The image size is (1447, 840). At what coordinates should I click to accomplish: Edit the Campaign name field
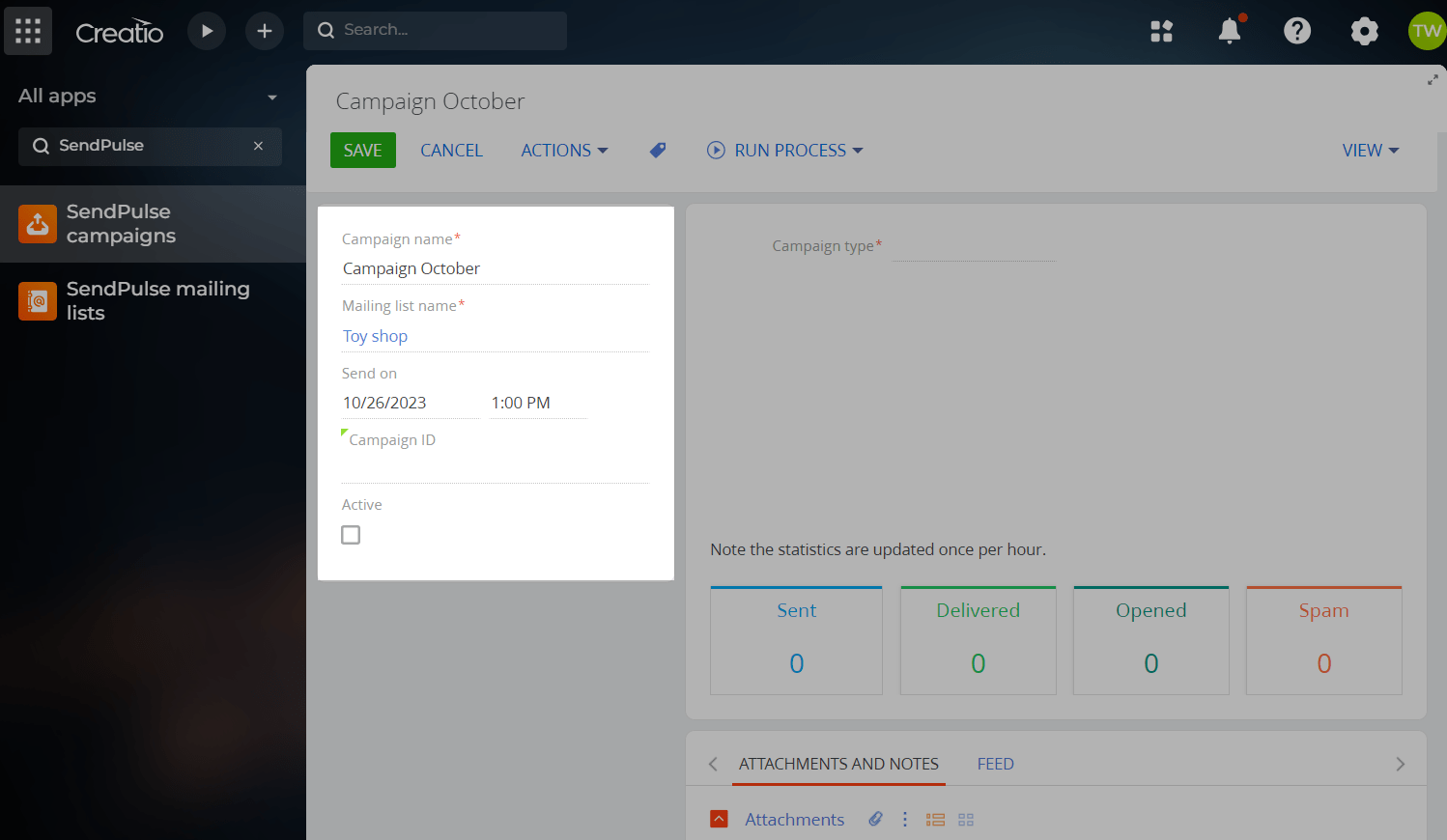click(495, 269)
